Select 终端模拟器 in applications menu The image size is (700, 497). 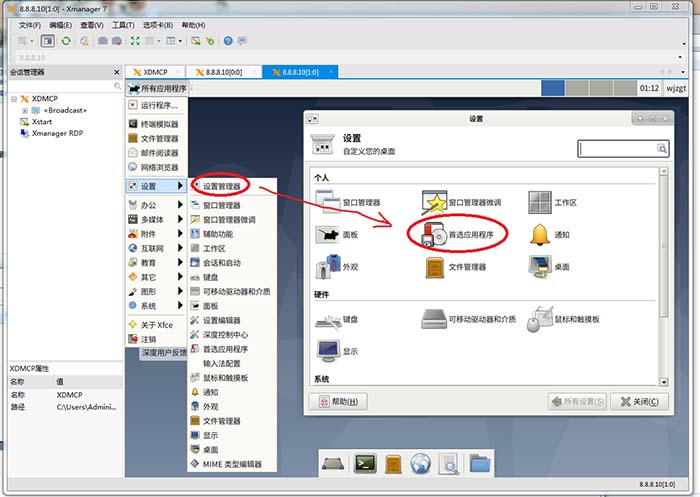click(157, 124)
